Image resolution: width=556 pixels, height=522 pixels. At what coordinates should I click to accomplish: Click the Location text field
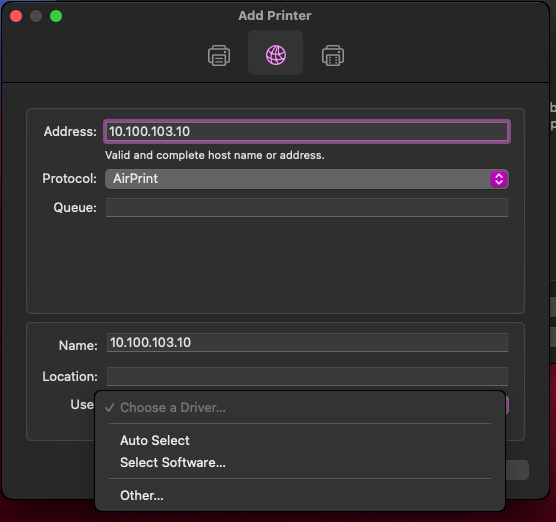[307, 376]
